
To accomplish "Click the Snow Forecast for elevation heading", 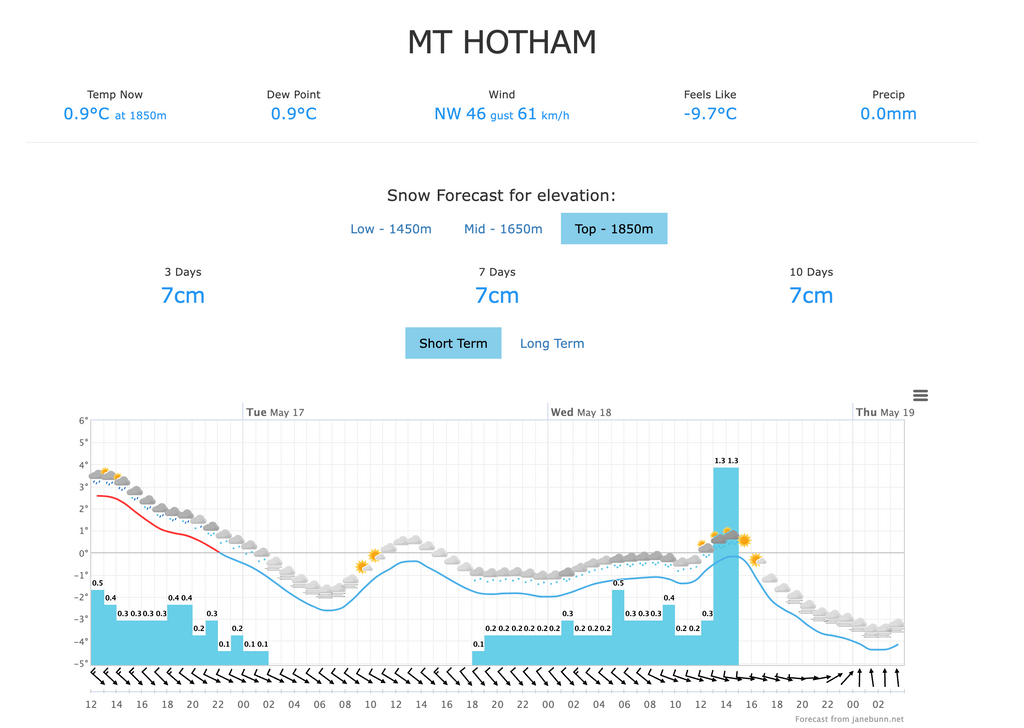I will 501,195.
